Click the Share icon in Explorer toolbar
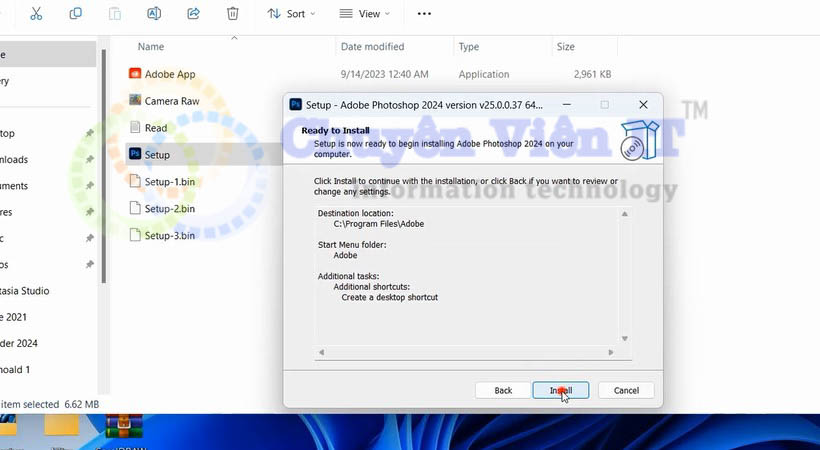 pyautogui.click(x=193, y=14)
